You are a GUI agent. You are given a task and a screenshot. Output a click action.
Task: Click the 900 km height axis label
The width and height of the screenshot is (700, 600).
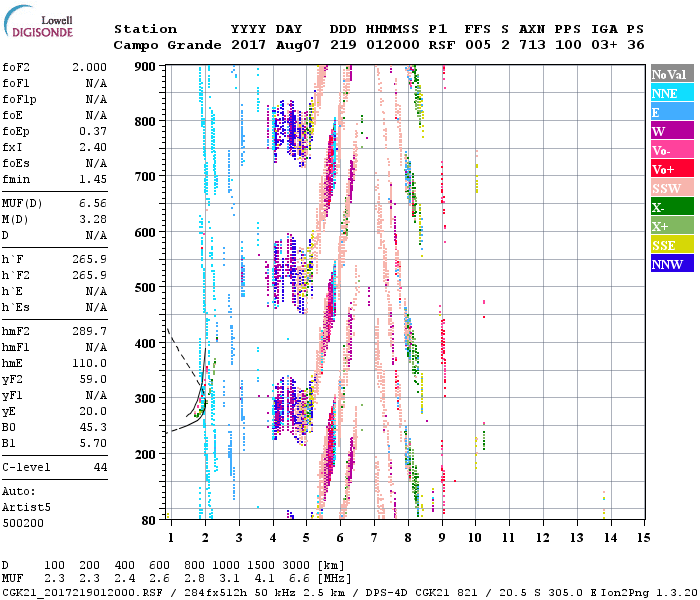146,66
